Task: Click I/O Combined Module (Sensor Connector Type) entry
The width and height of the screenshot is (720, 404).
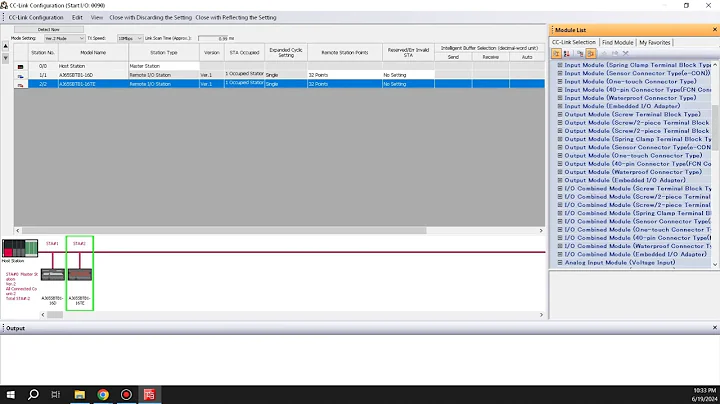Action: coord(637,221)
